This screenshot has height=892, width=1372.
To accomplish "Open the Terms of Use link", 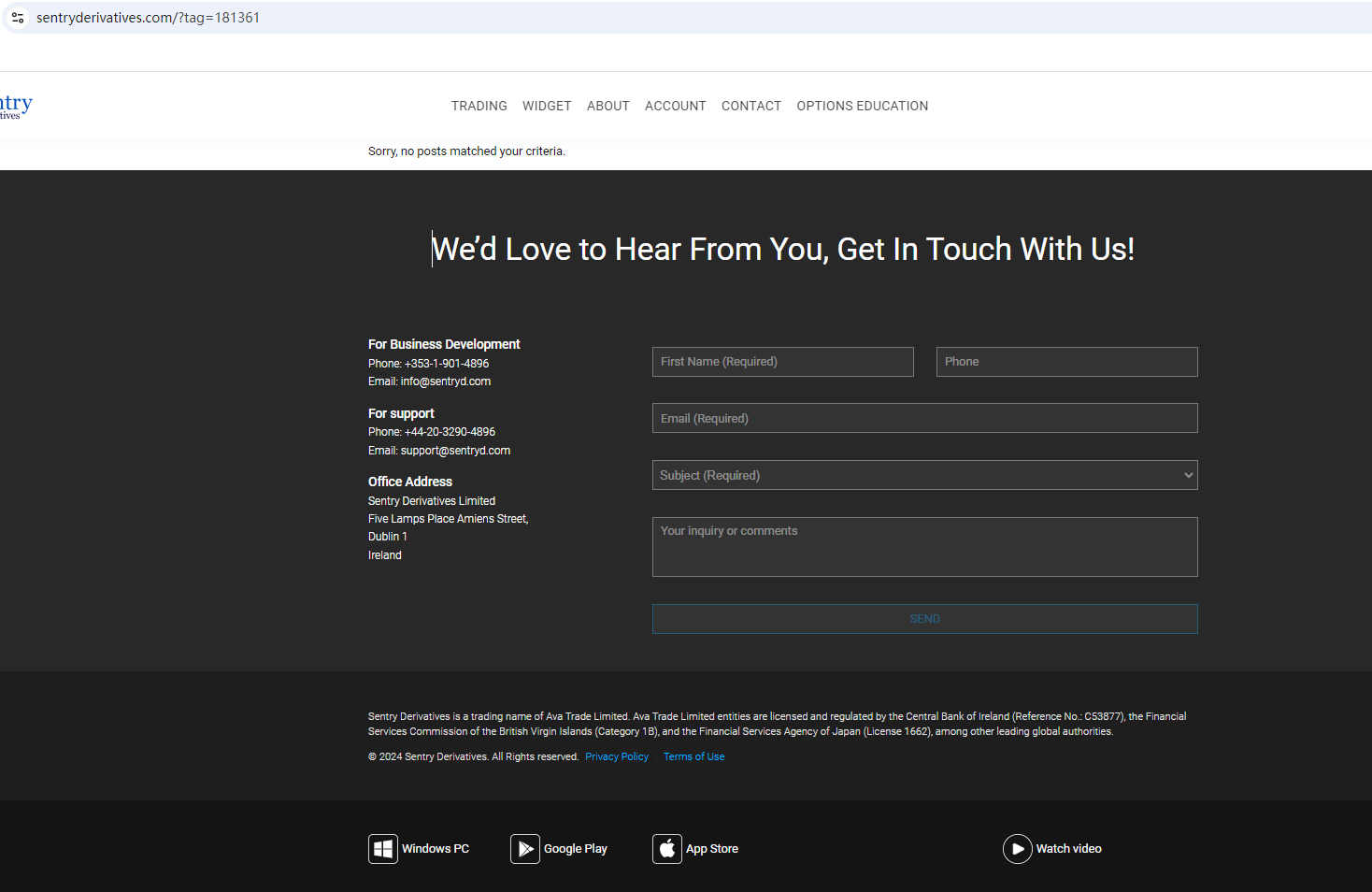I will point(693,757).
